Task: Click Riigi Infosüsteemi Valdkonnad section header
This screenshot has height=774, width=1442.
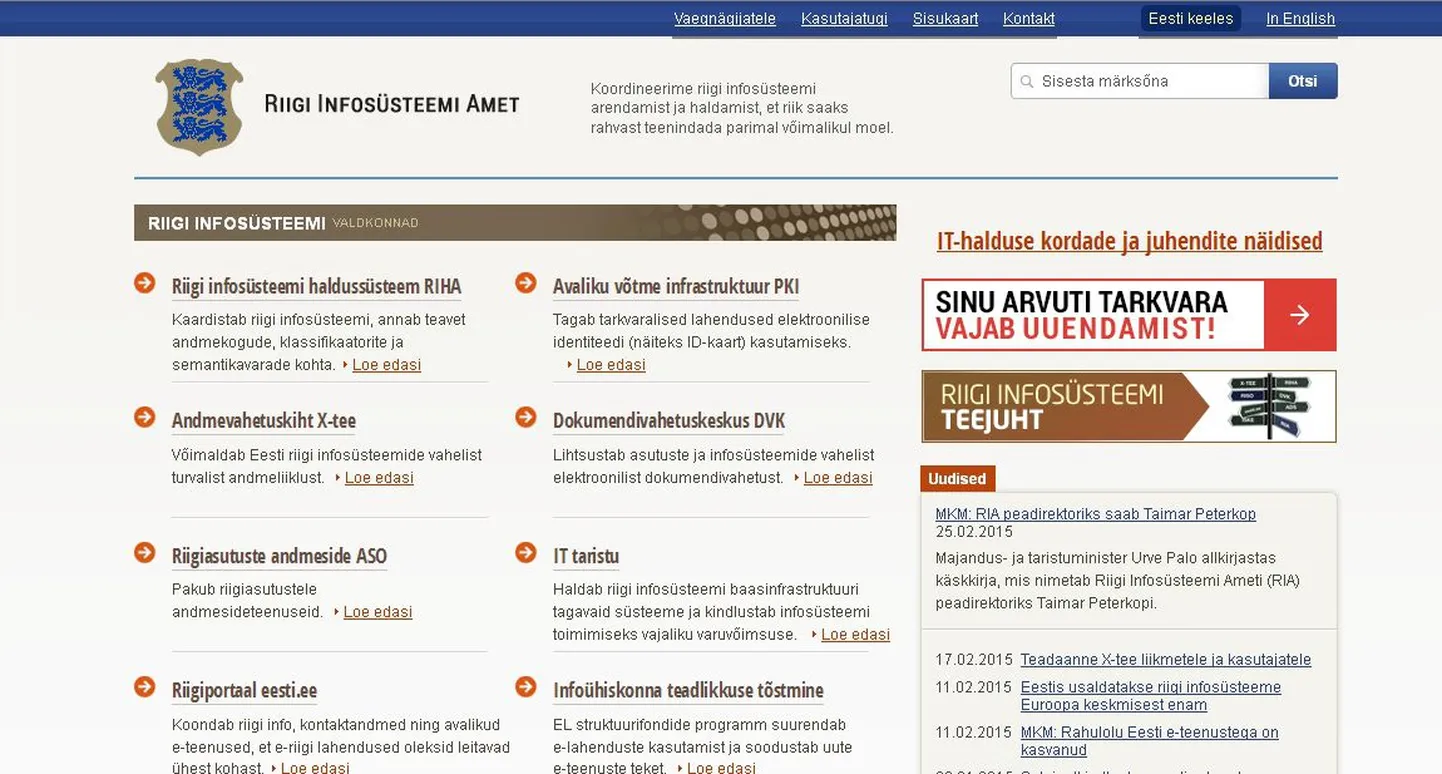Action: [515, 223]
